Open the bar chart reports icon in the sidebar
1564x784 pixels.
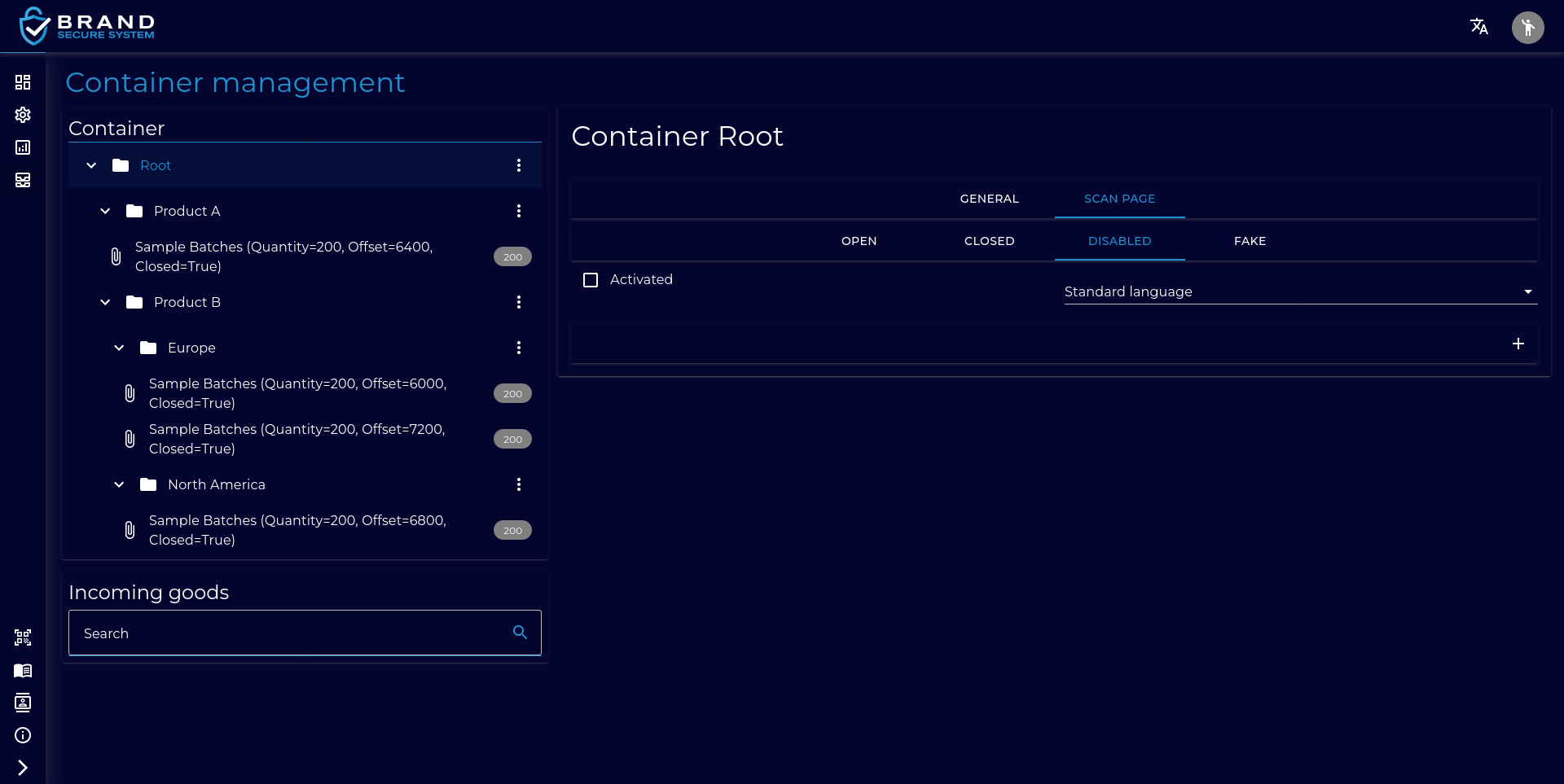(x=23, y=147)
